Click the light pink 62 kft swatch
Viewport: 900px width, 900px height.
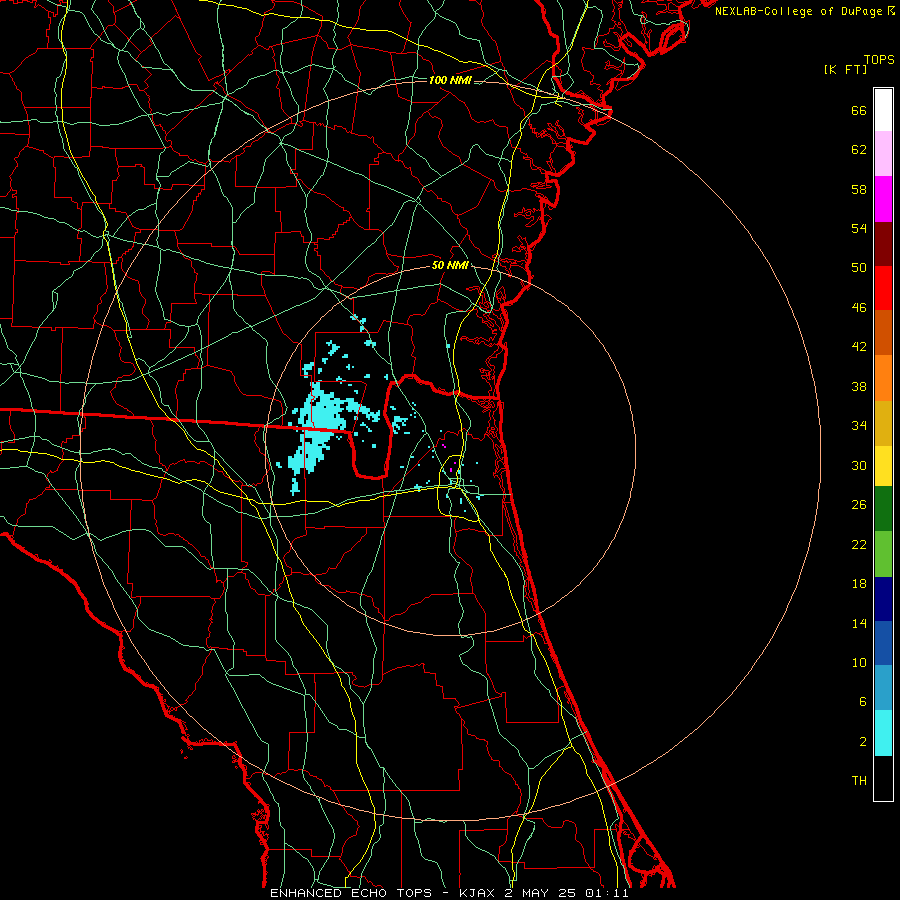click(883, 154)
